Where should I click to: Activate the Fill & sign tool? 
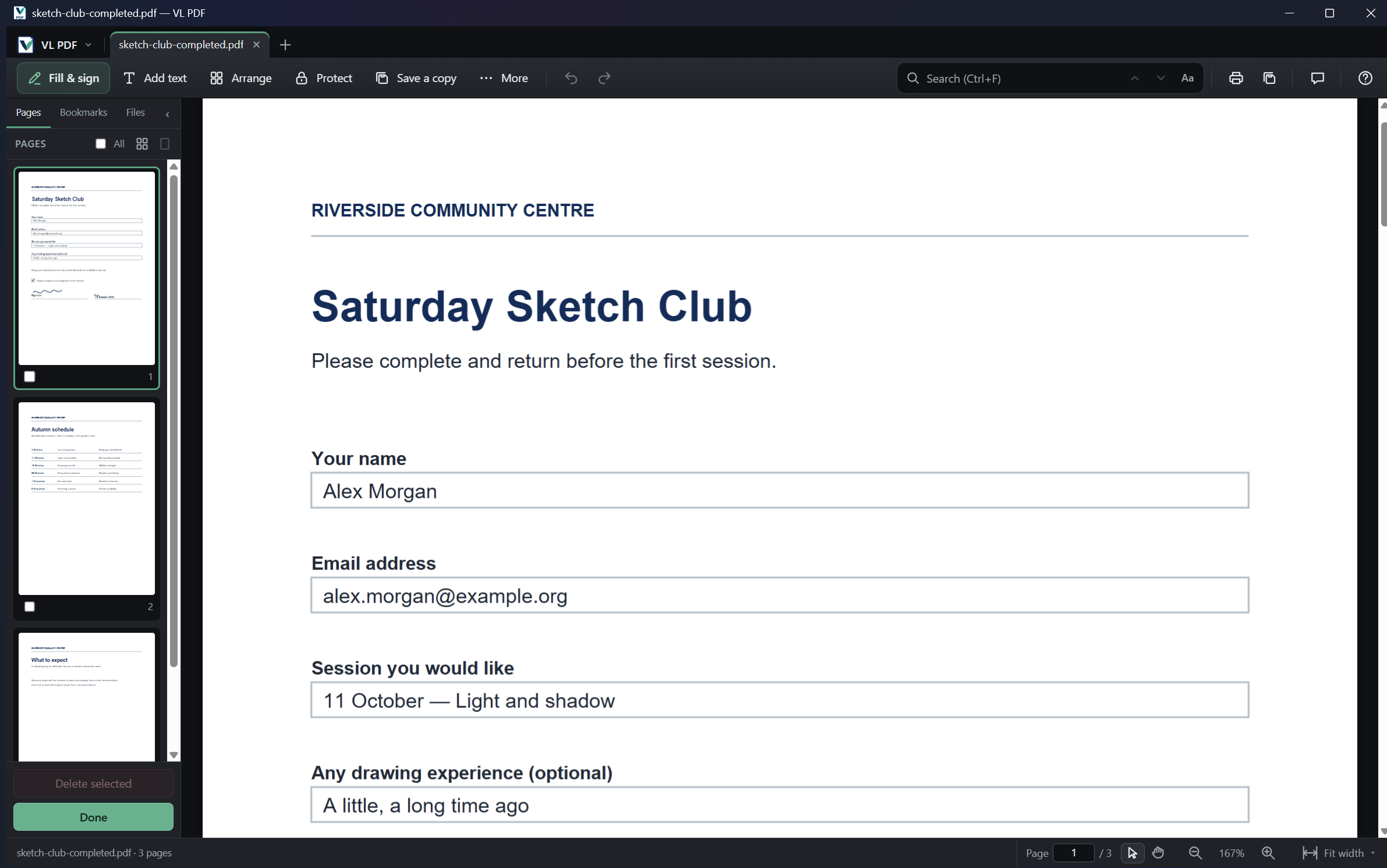pos(63,78)
